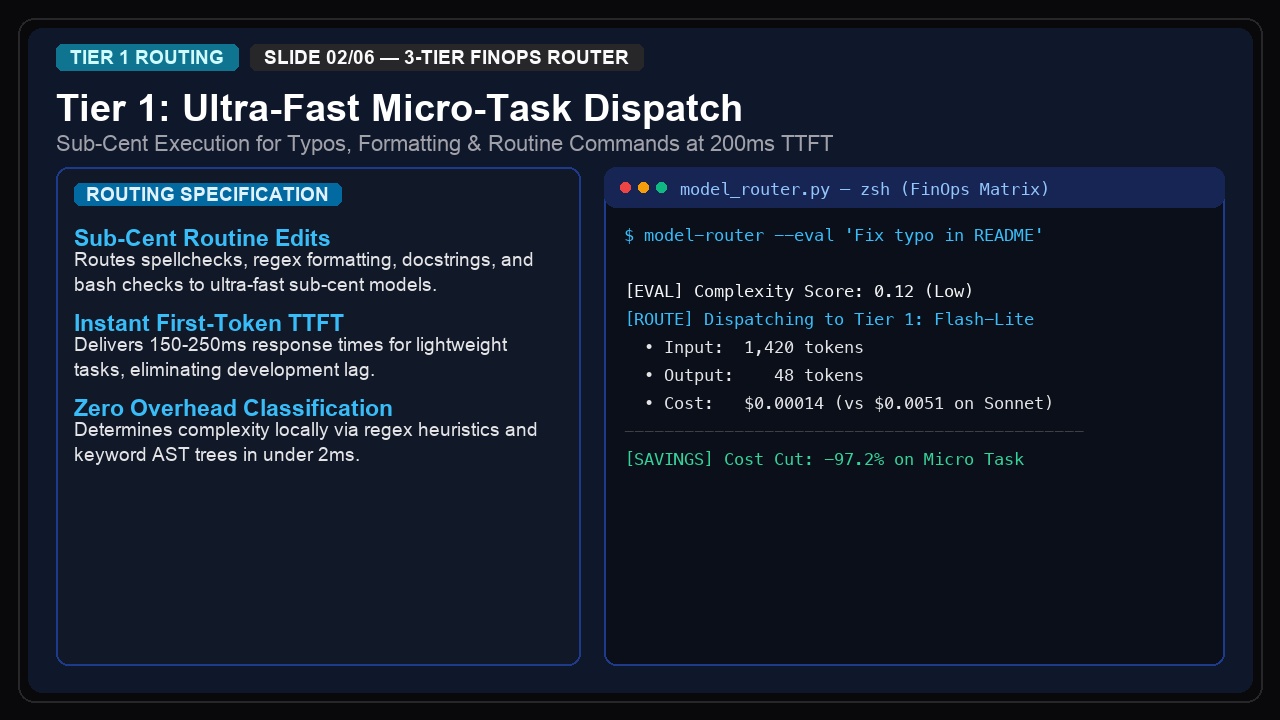
Task: Click the command line "$ model-router --eval 'Fix typo in README'"
Action: pos(834,235)
